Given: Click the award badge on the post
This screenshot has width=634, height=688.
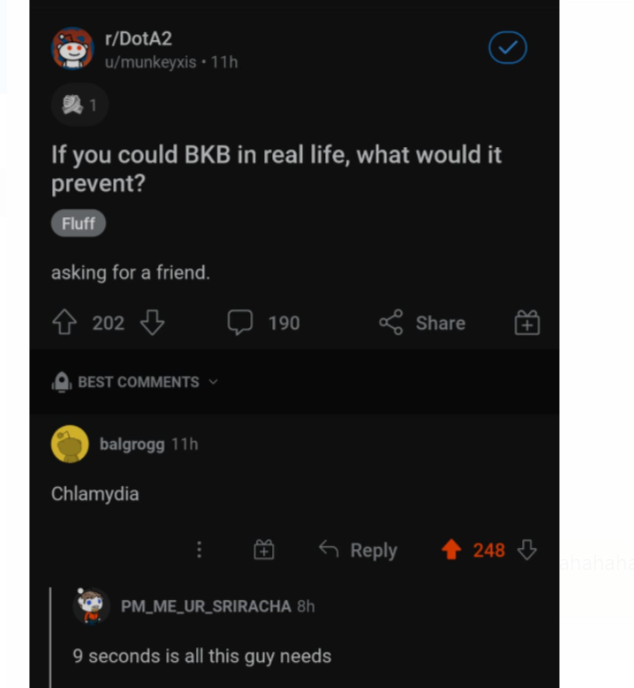Looking at the screenshot, I should [79, 105].
